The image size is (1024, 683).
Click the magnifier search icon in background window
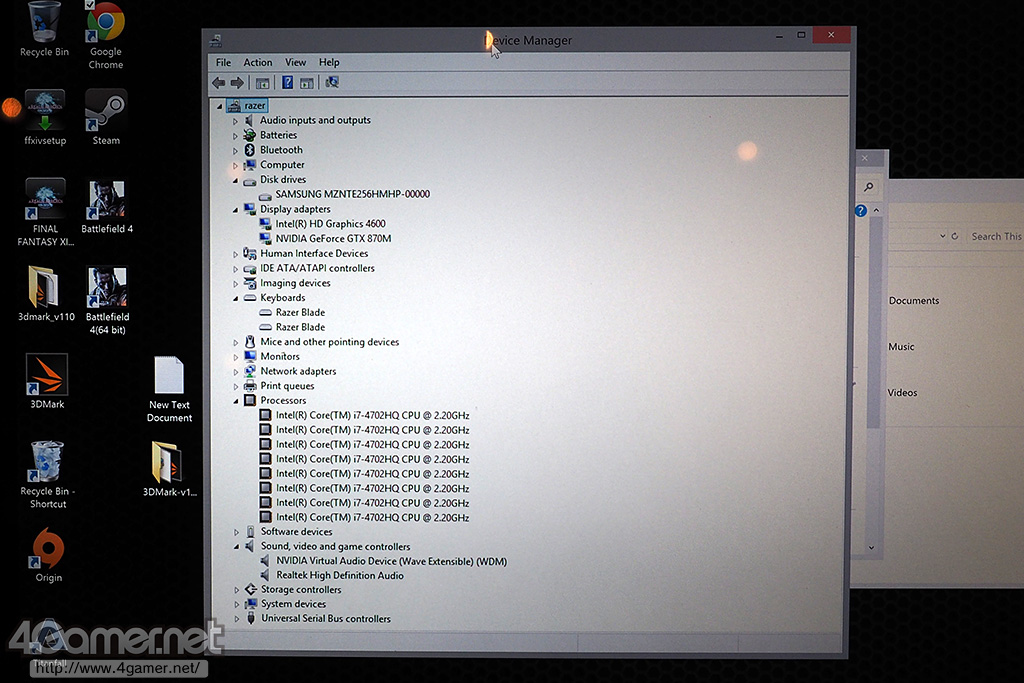869,187
